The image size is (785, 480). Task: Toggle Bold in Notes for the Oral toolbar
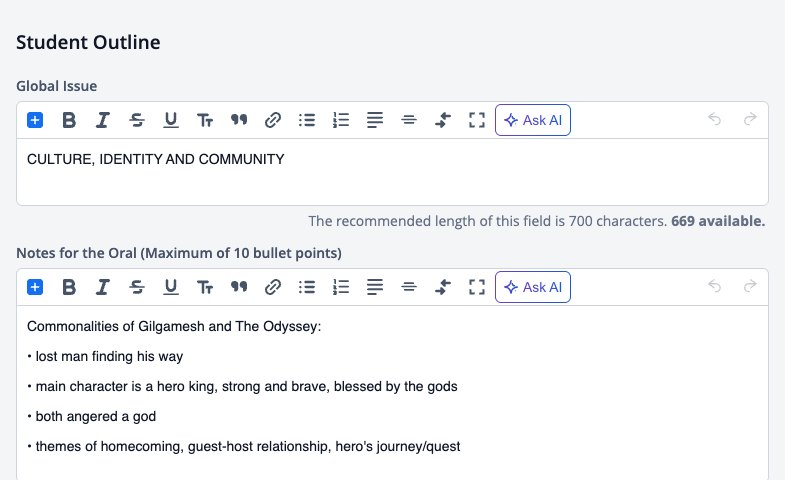pos(69,287)
